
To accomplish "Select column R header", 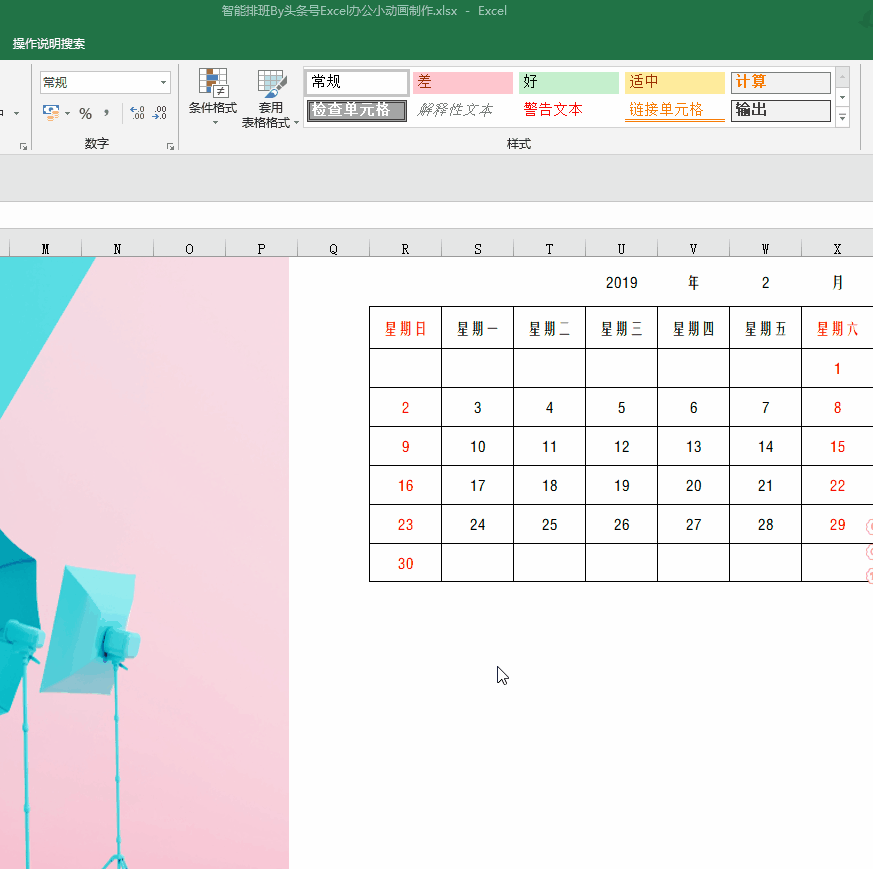I will coord(405,249).
